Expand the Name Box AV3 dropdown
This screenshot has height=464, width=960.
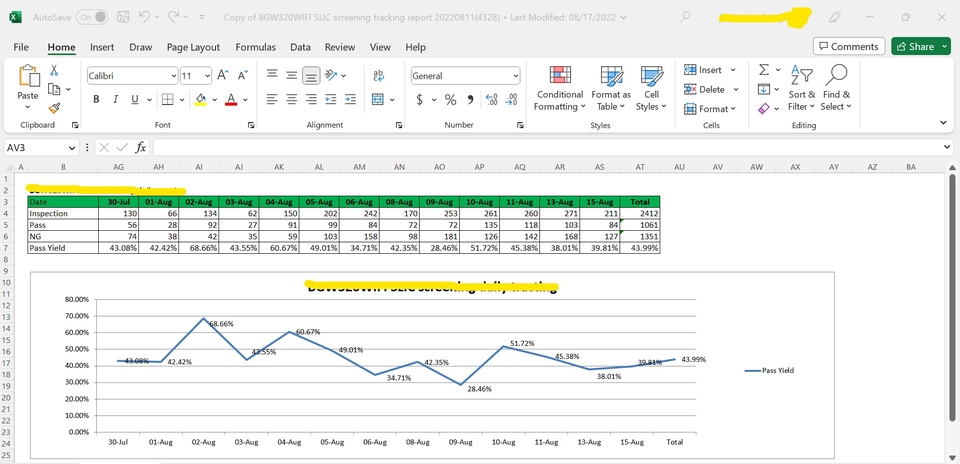[x=73, y=148]
